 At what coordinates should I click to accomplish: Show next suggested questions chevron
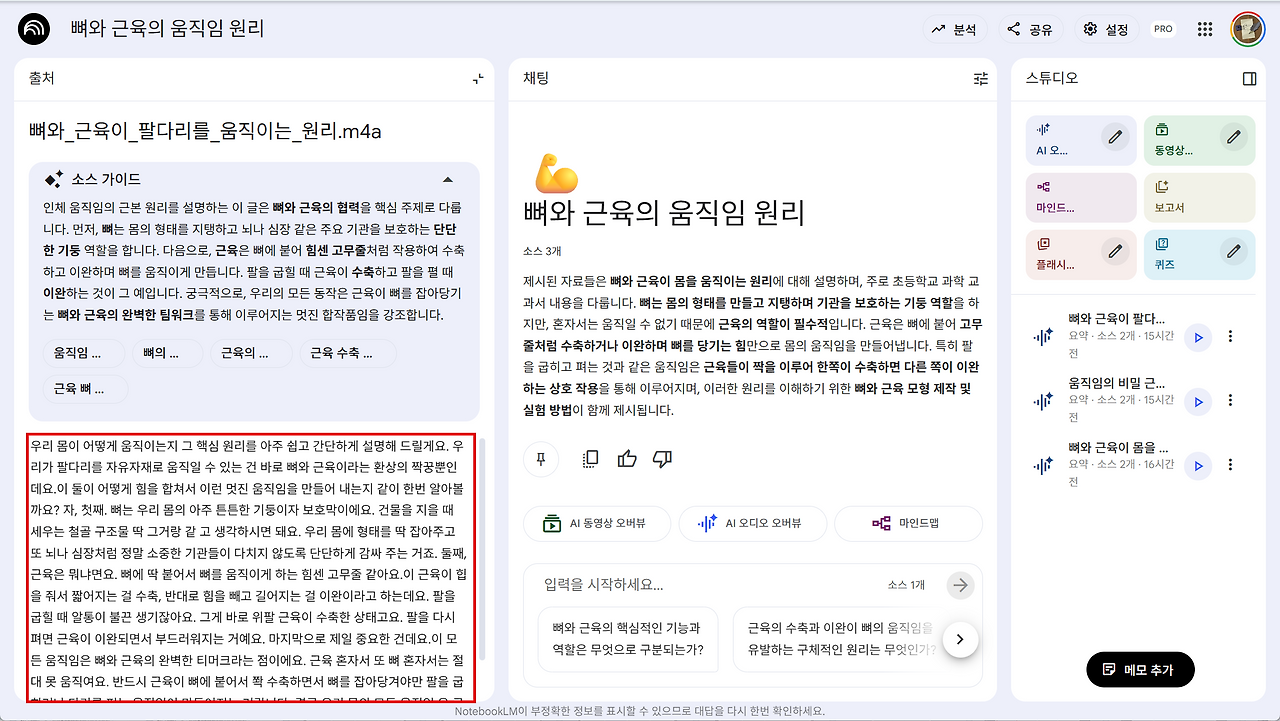click(x=961, y=639)
